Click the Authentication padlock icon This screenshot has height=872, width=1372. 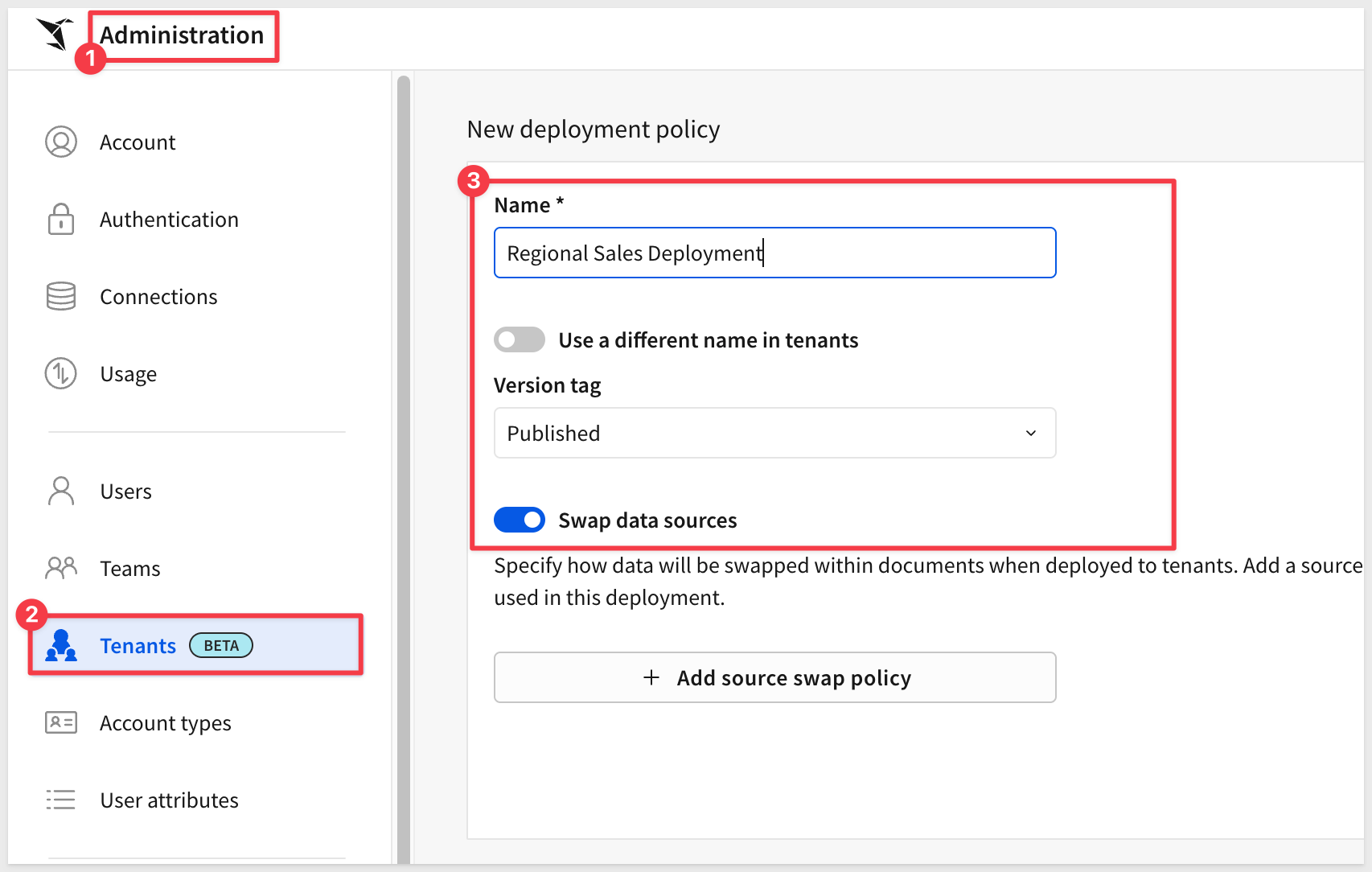tap(61, 220)
